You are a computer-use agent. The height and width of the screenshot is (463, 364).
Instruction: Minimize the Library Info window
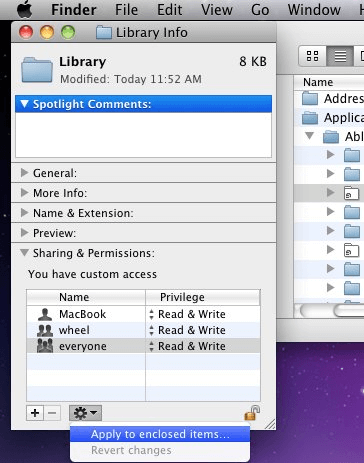pyautogui.click(x=47, y=32)
